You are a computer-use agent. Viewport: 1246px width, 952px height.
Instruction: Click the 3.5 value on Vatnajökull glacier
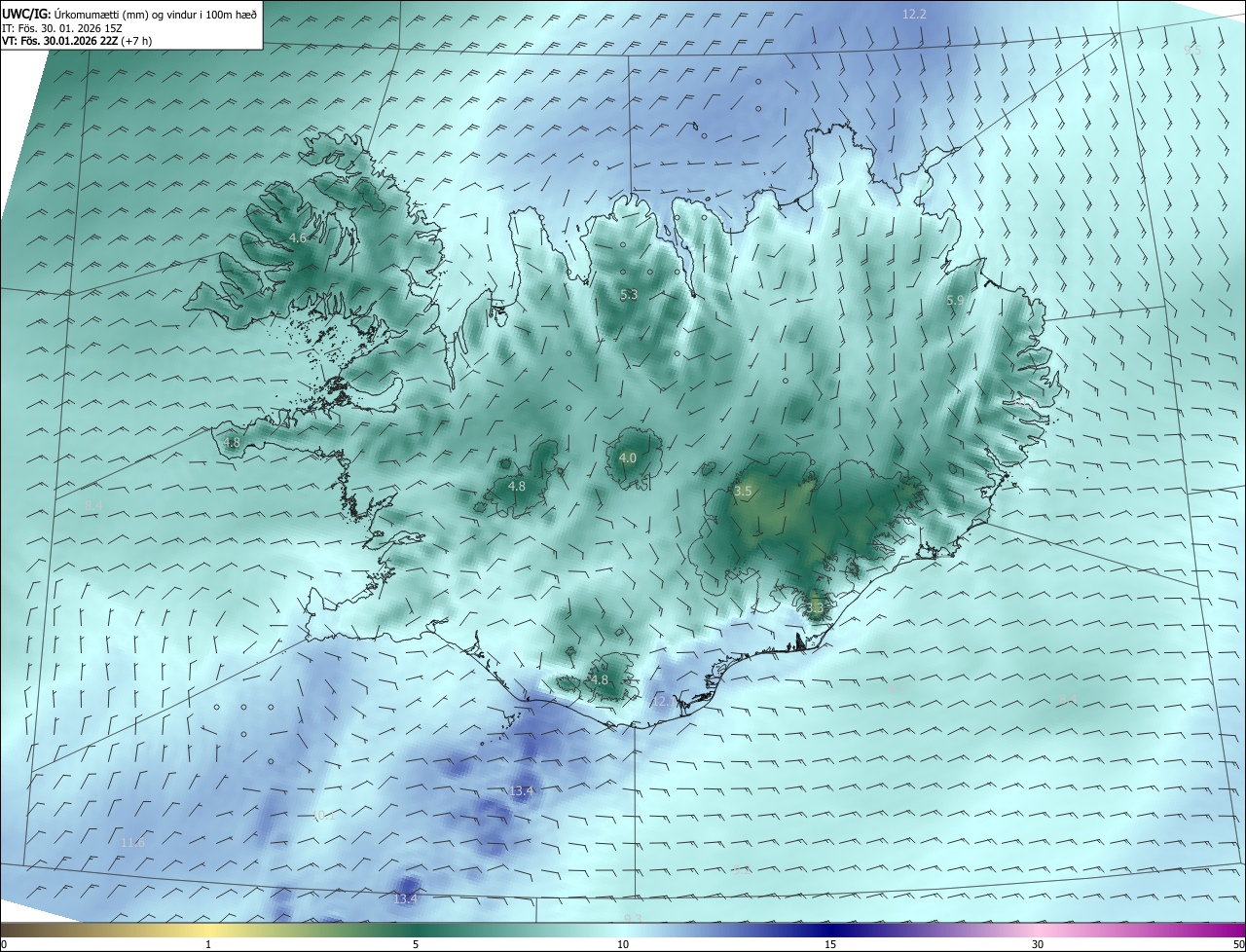point(743,492)
